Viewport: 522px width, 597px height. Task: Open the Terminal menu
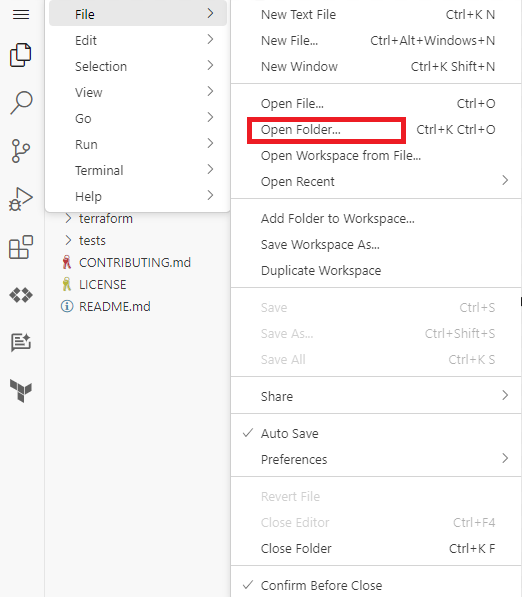point(138,170)
